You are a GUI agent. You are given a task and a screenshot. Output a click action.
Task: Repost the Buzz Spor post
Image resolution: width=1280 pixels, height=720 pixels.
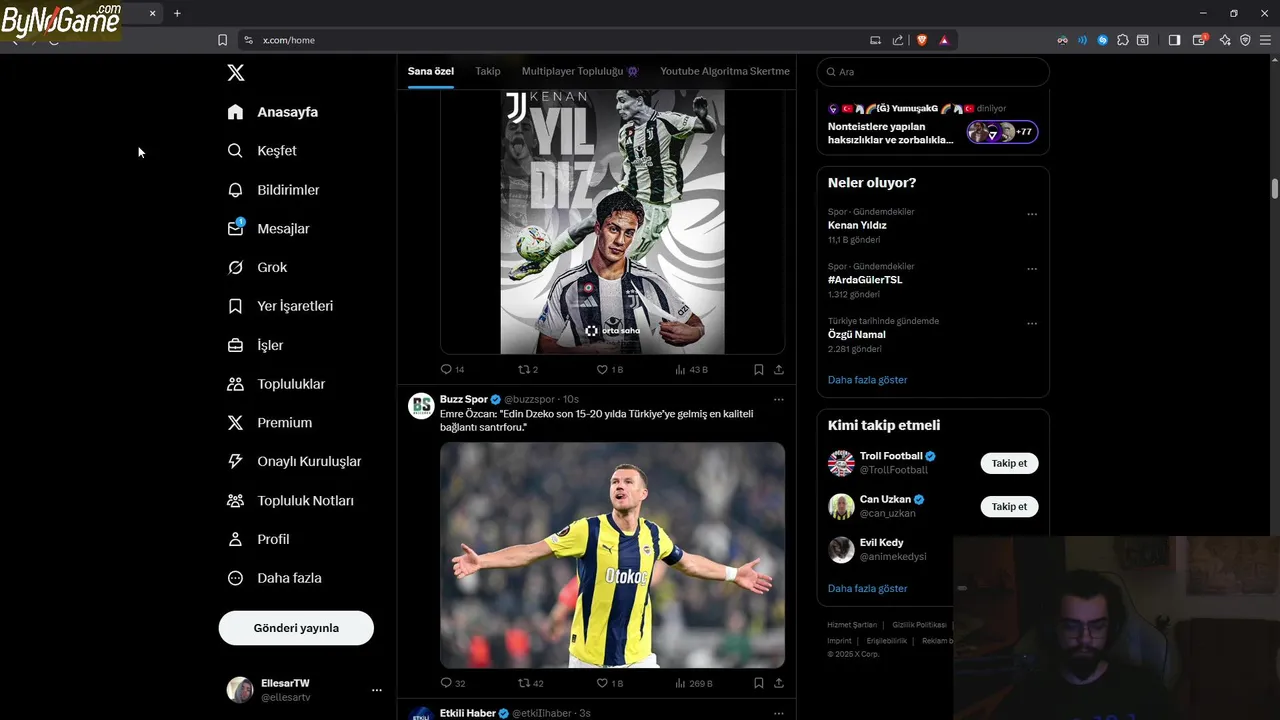click(530, 684)
